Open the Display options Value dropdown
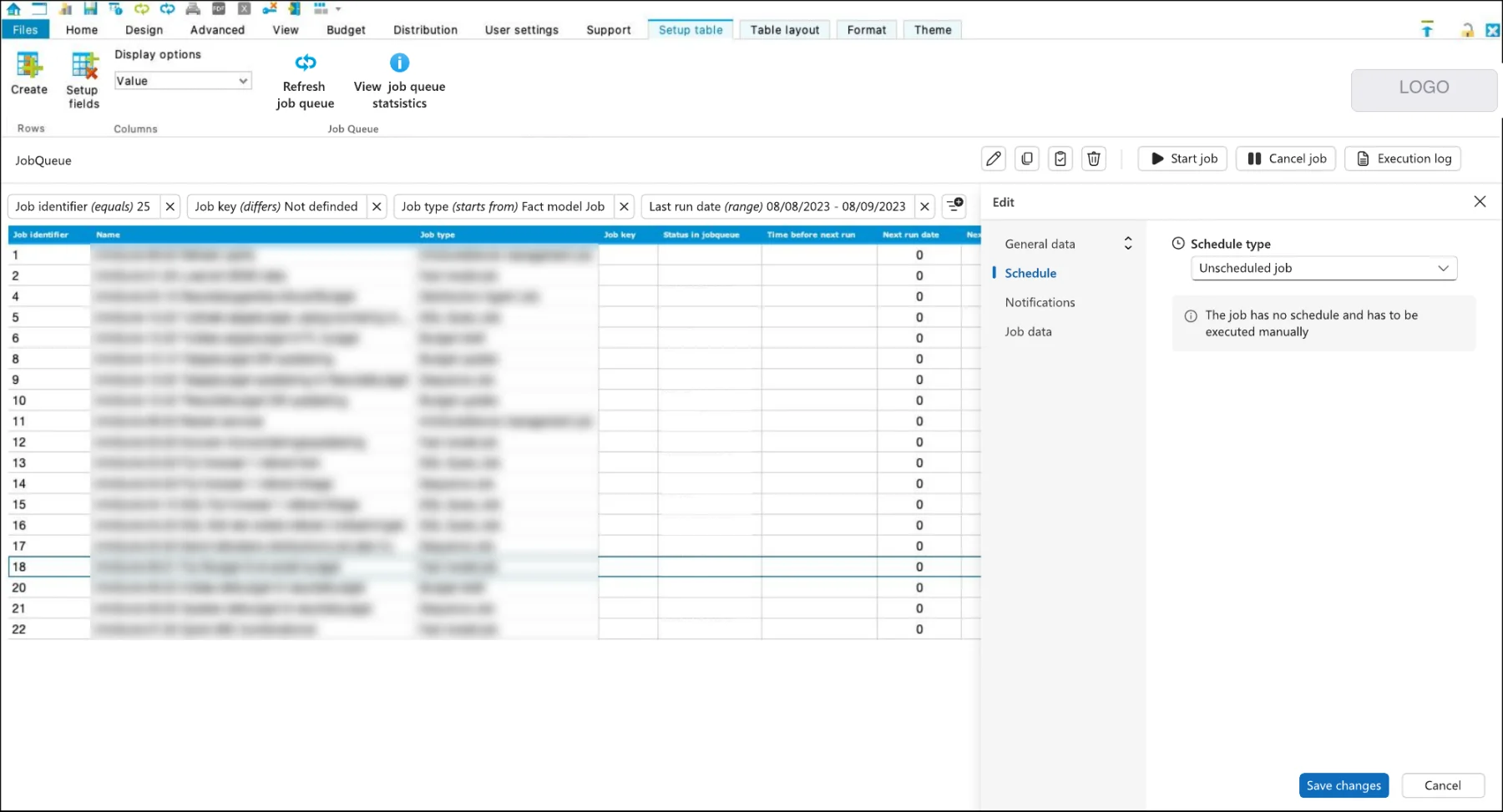This screenshot has height=812, width=1503. tap(183, 81)
